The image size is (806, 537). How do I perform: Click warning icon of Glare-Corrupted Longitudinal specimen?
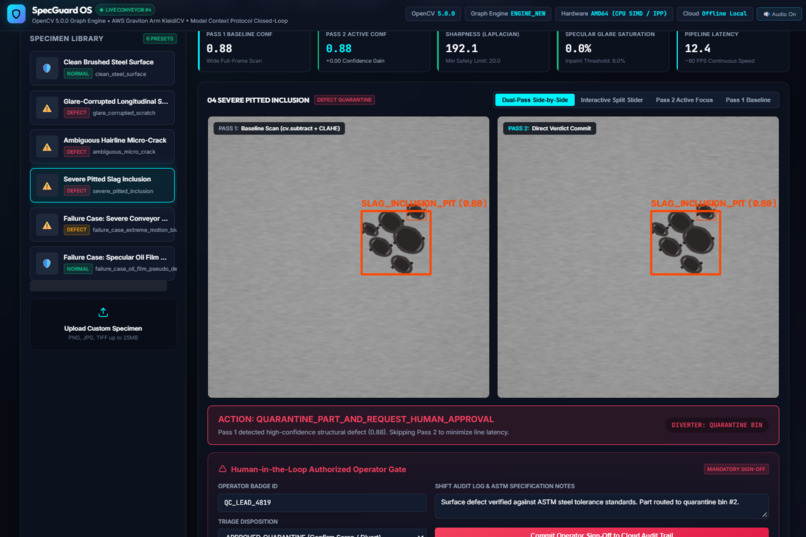pos(47,107)
